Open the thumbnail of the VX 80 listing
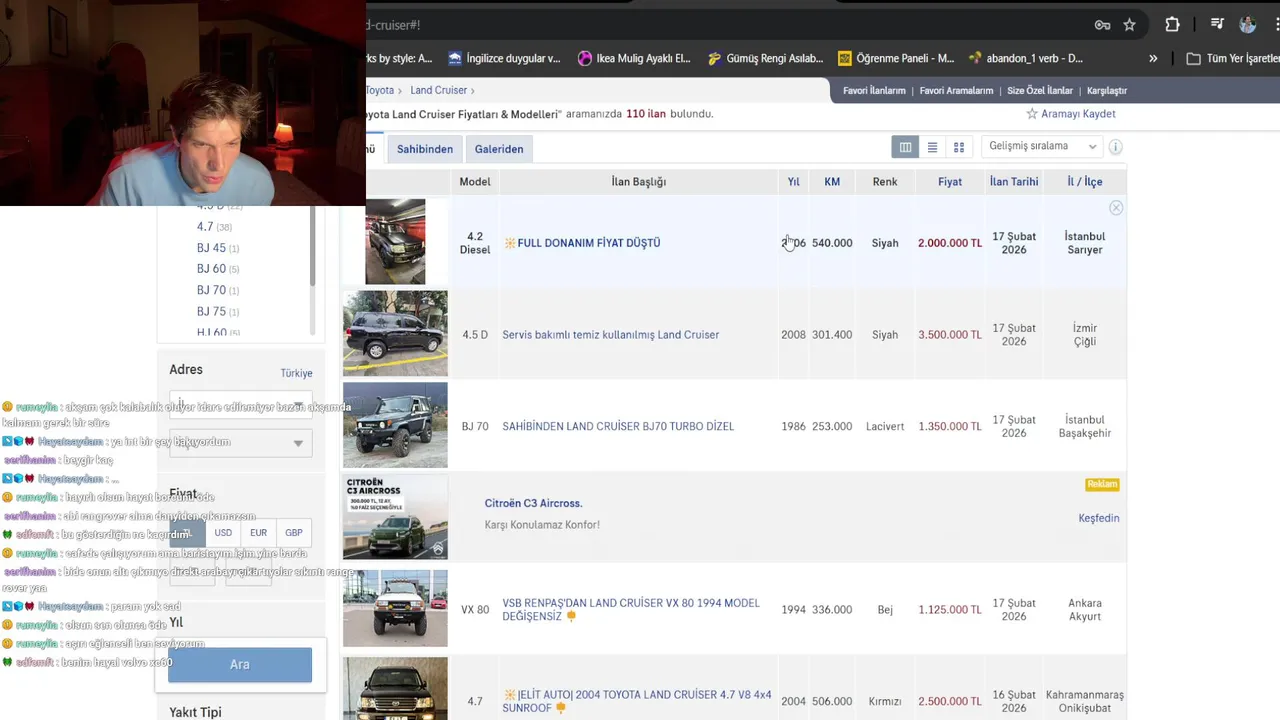1280x720 pixels. pyautogui.click(x=395, y=608)
